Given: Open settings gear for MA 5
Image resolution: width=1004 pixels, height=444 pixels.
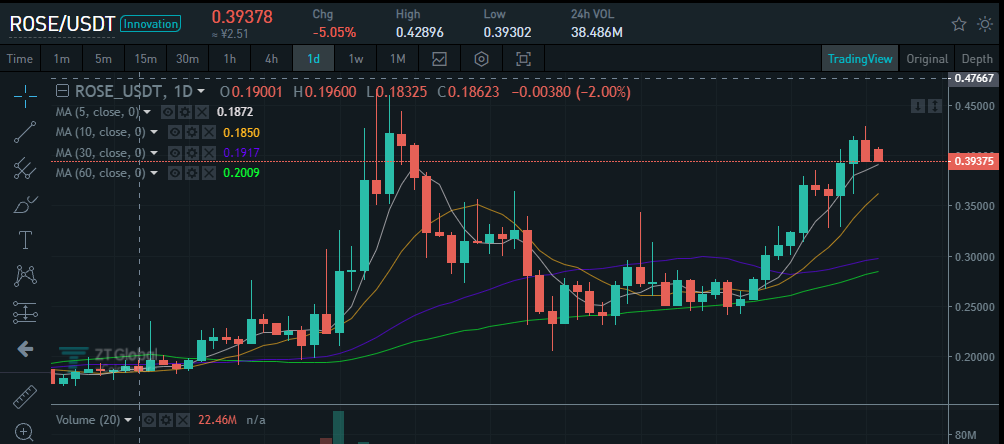Looking at the screenshot, I should click(x=185, y=112).
